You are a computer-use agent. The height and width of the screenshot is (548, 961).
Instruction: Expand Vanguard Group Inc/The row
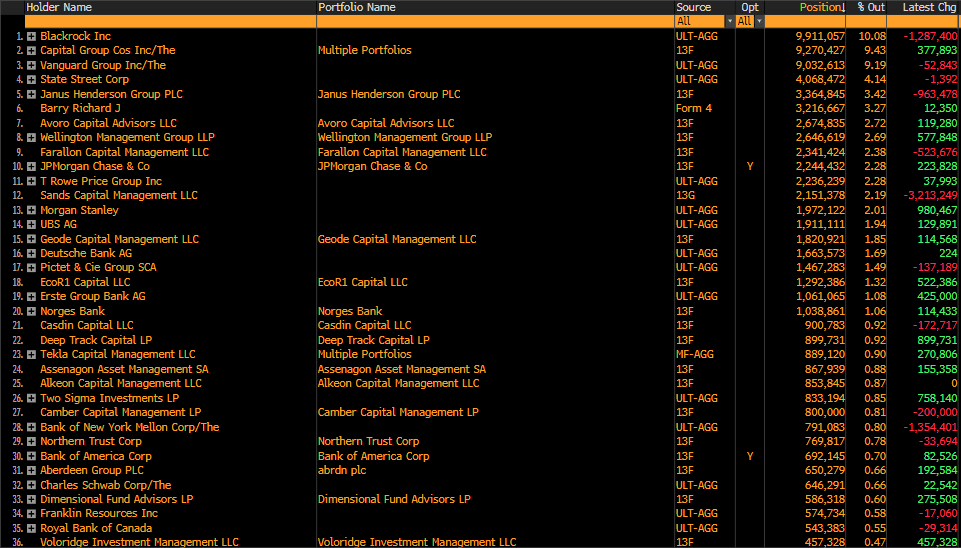32,65
